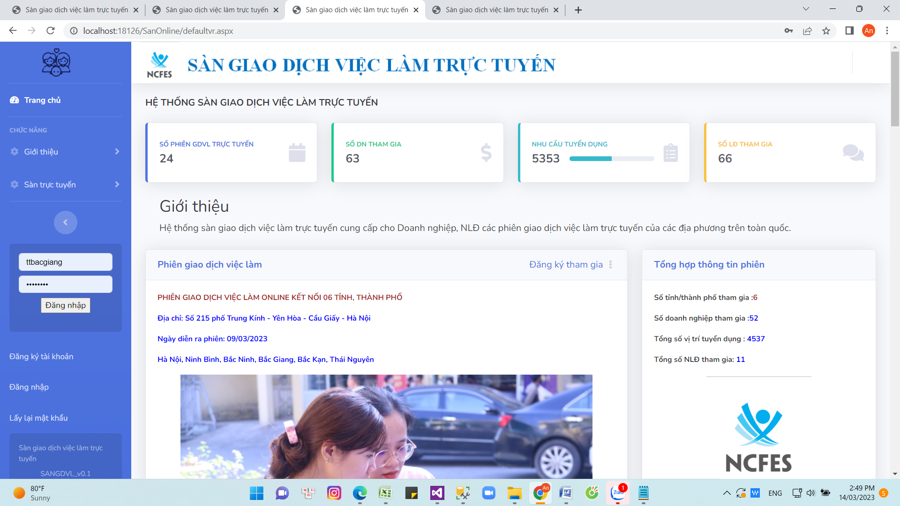Open the Đăng ký tham gia link
The height and width of the screenshot is (506, 900).
point(566,264)
